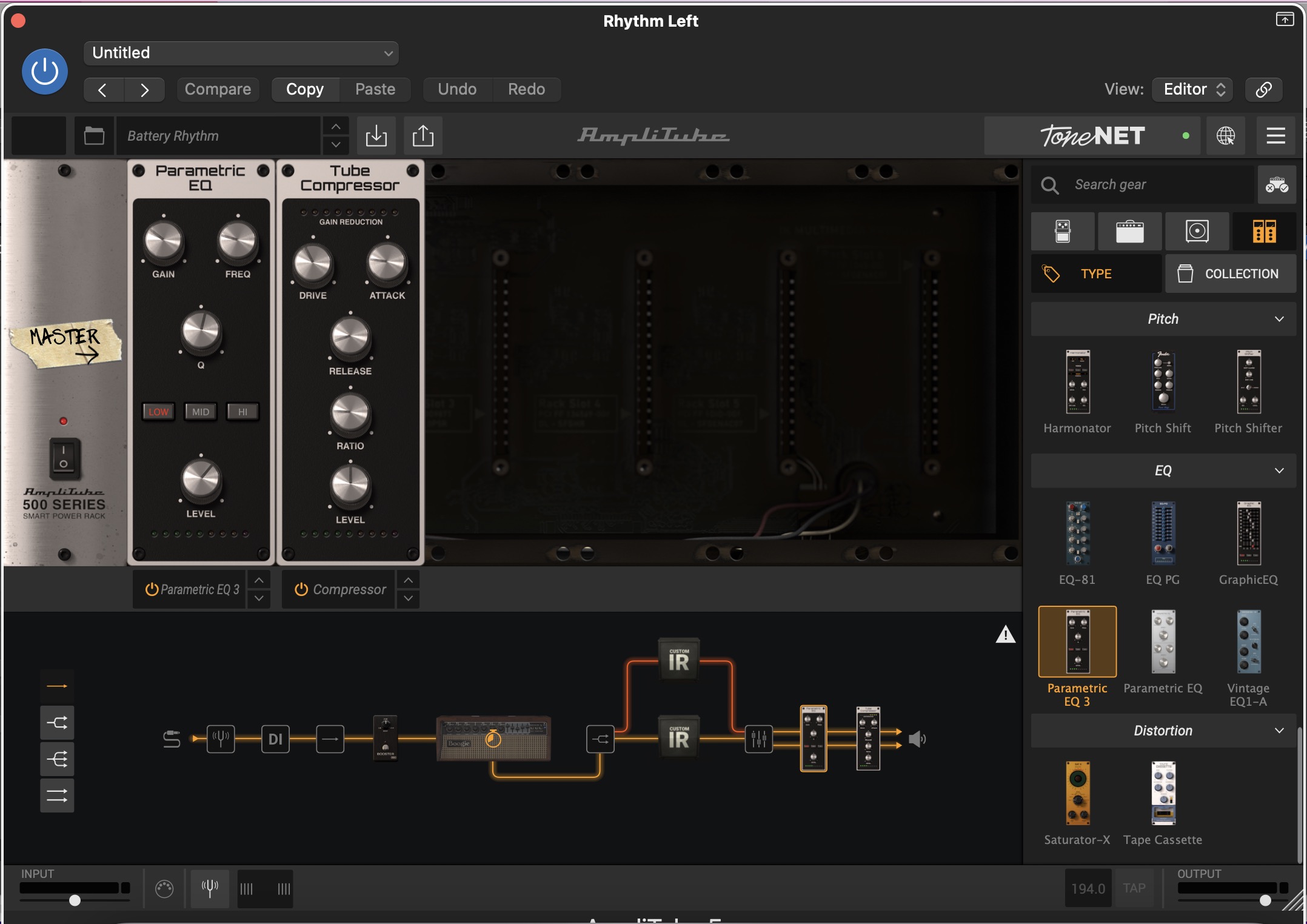Open the tuner in bottom bar
1307x924 pixels.
coord(210,889)
